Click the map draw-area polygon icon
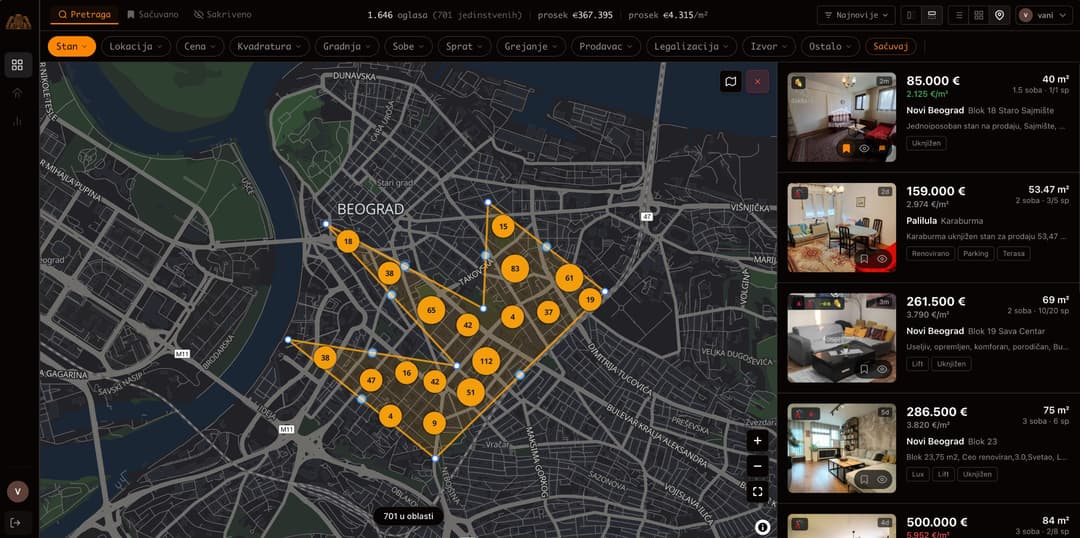Image resolution: width=1080 pixels, height=538 pixels. tap(731, 82)
